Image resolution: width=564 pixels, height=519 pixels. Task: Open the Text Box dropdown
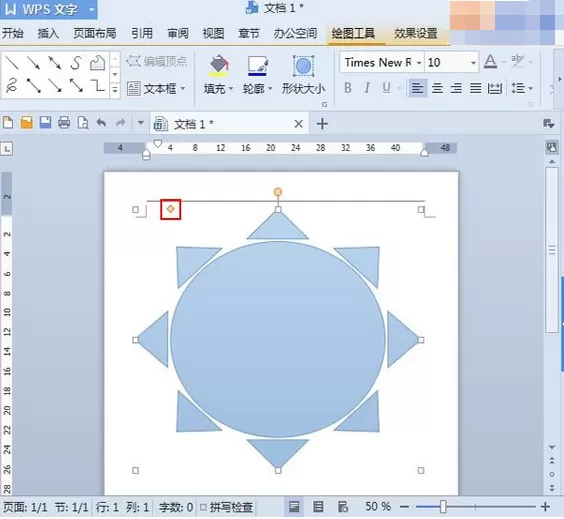point(183,88)
